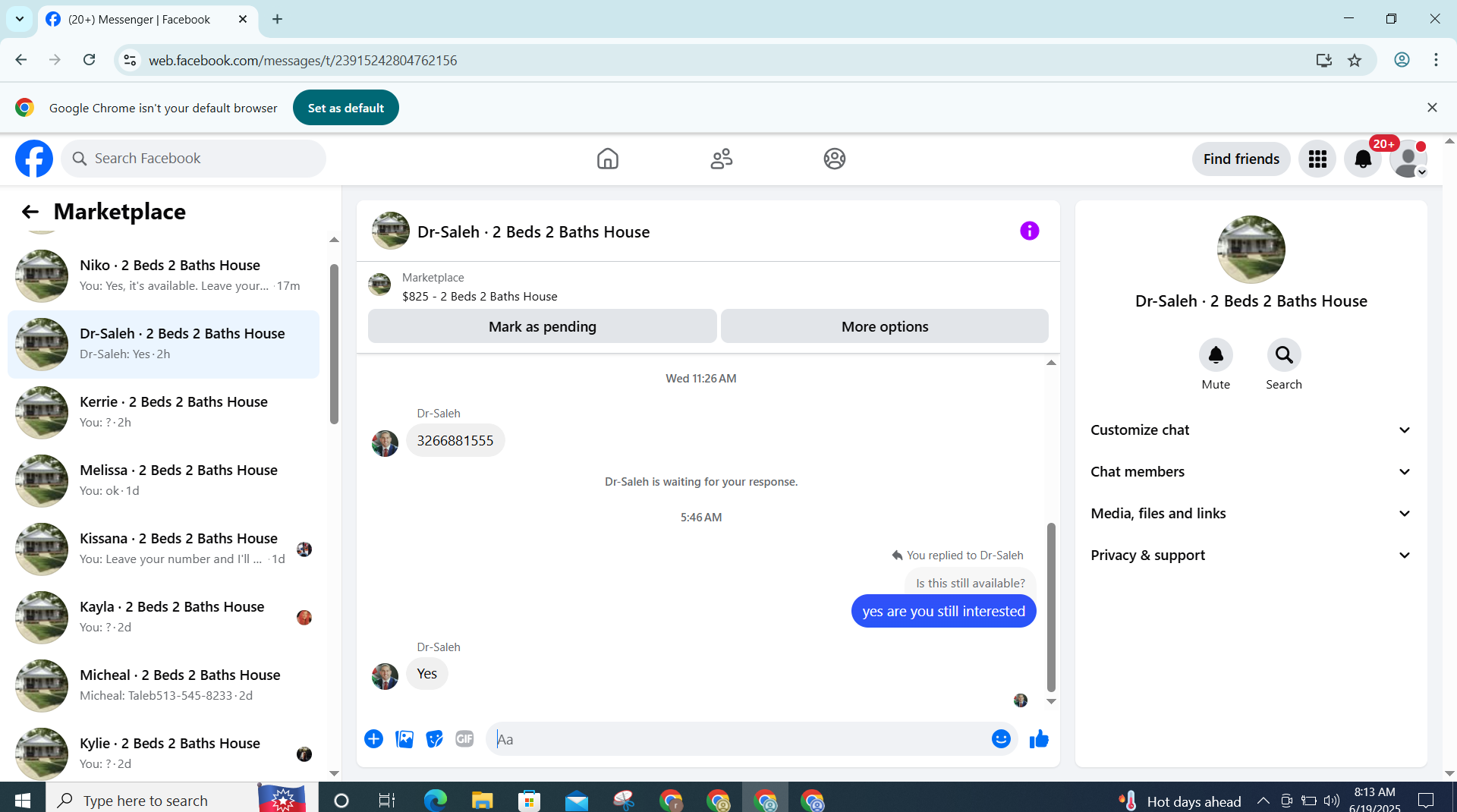Open Chrome's three-dot menu
Screen dimensions: 1457x812
[x=1436, y=60]
